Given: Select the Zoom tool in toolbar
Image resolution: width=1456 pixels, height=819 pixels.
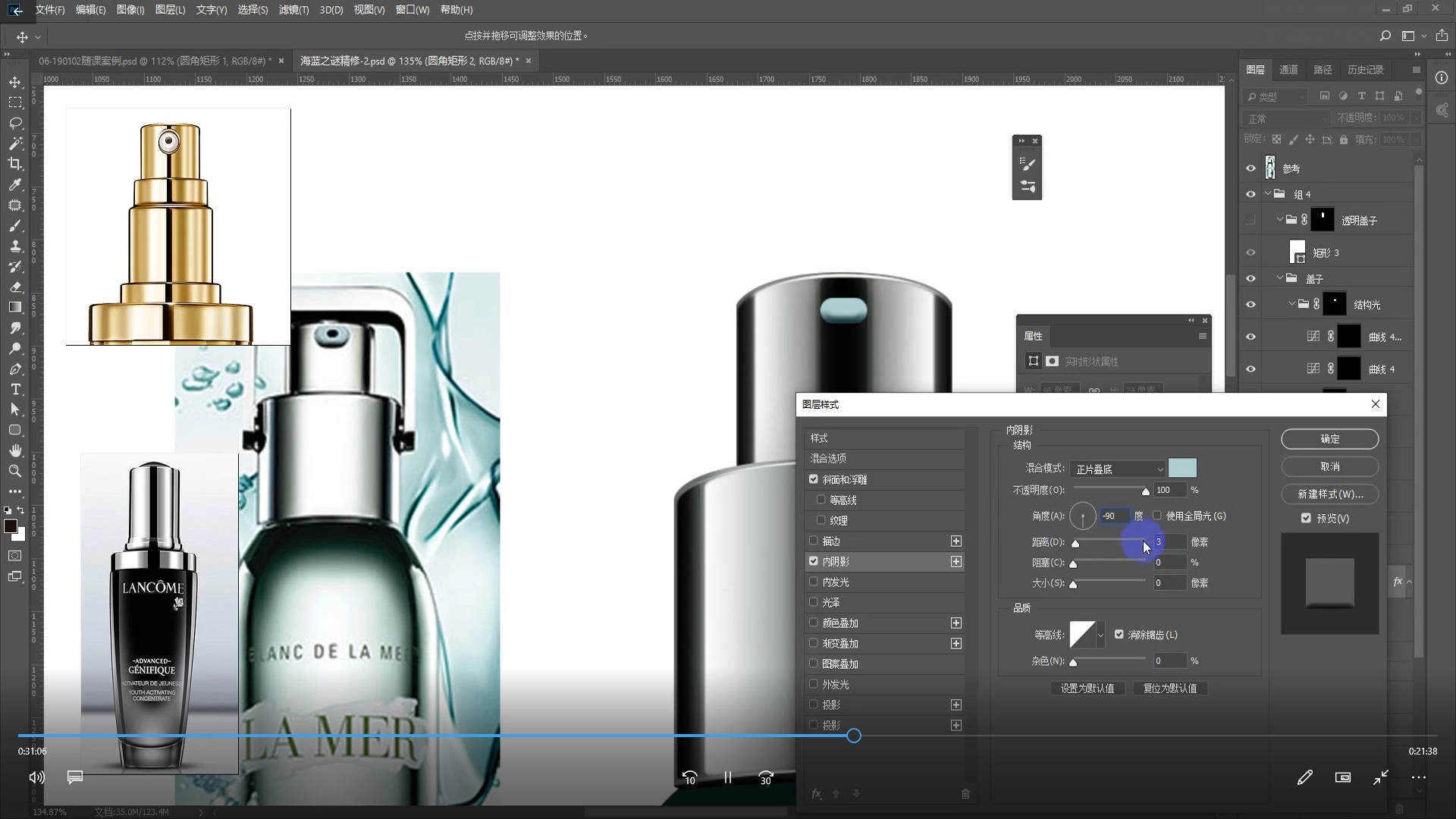Looking at the screenshot, I should click(14, 471).
